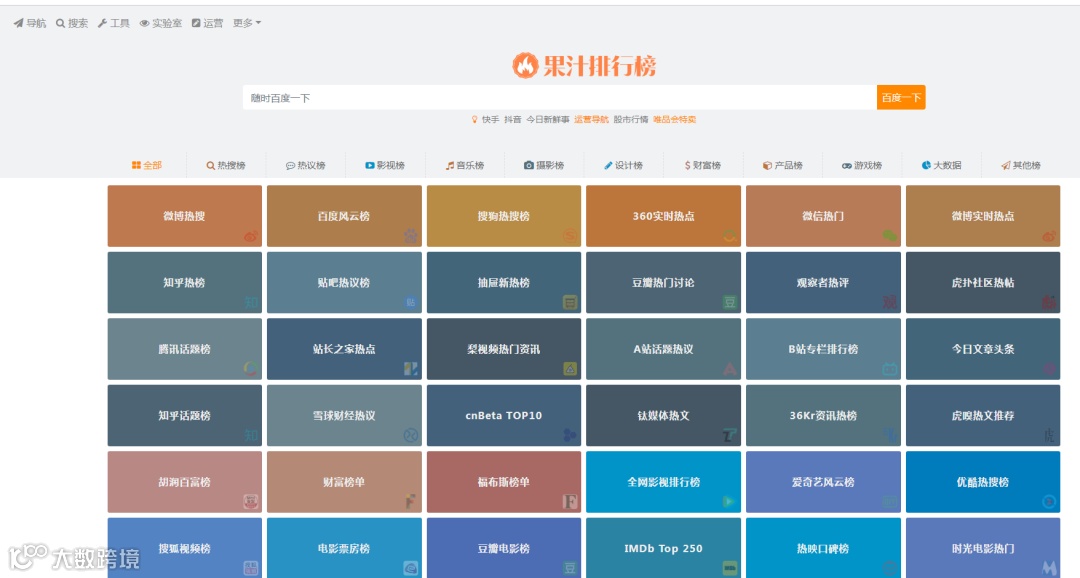The image size is (1080, 578).
Task: Open the 福布斯榜单 card
Action: 504,482
